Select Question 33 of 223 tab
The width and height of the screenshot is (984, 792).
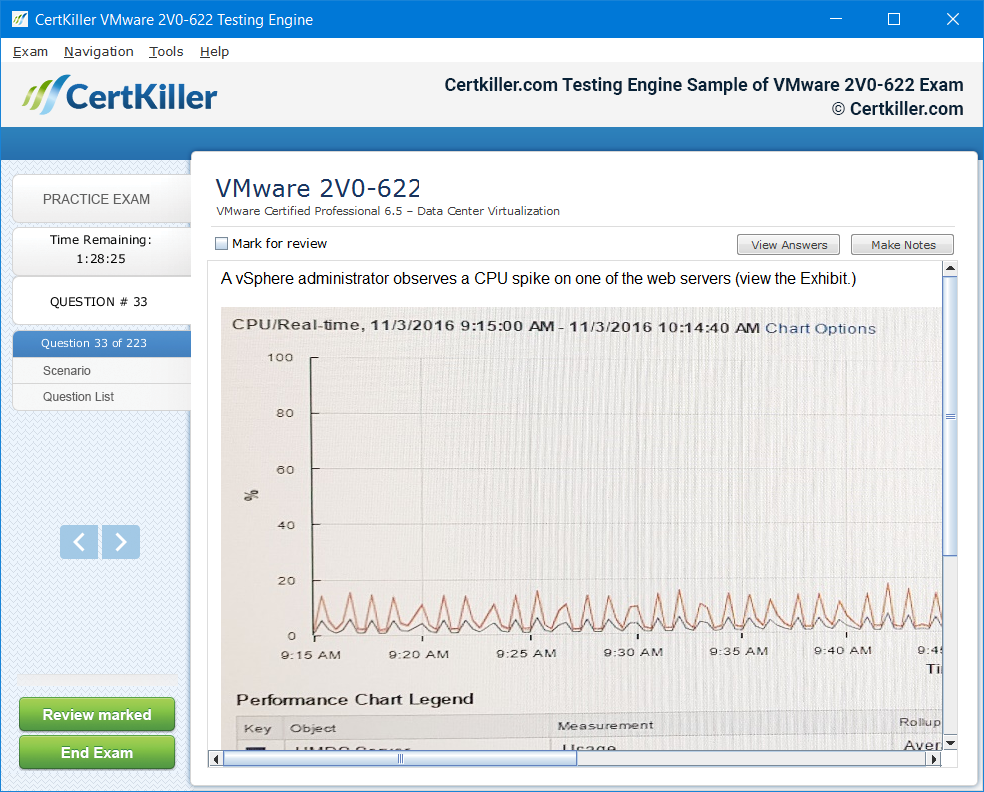click(102, 343)
